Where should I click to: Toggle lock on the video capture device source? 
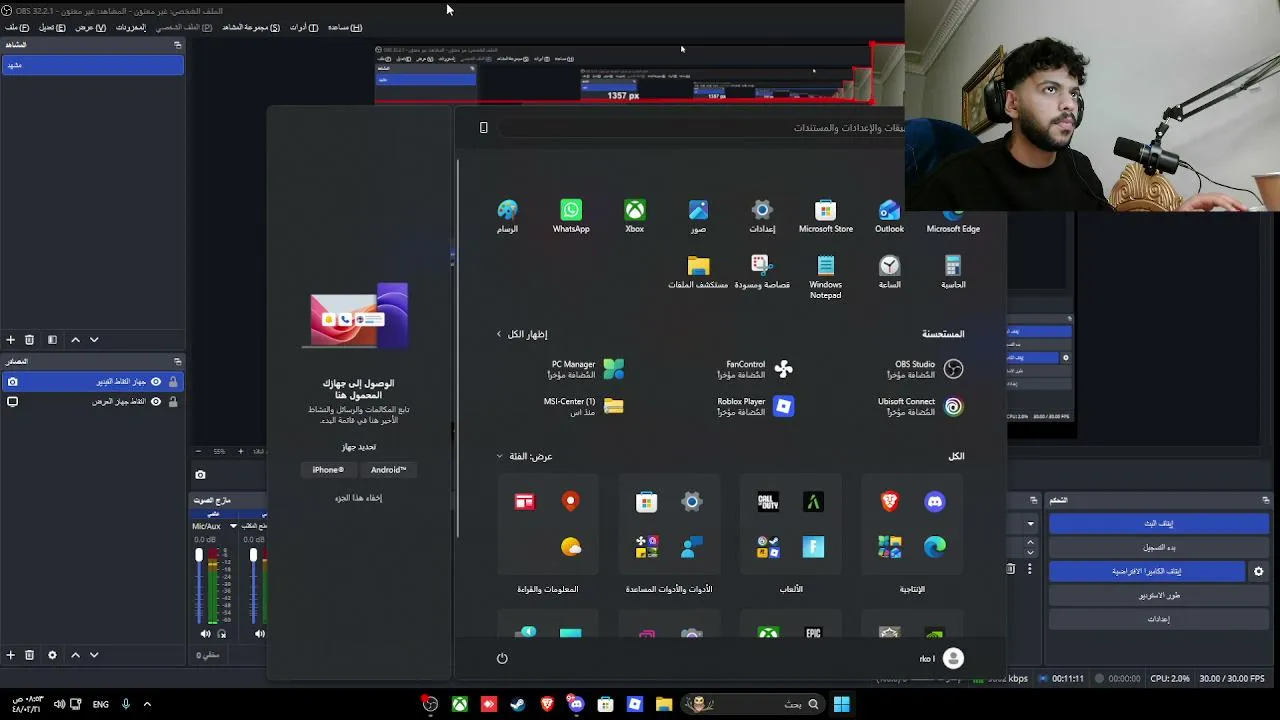(x=173, y=382)
